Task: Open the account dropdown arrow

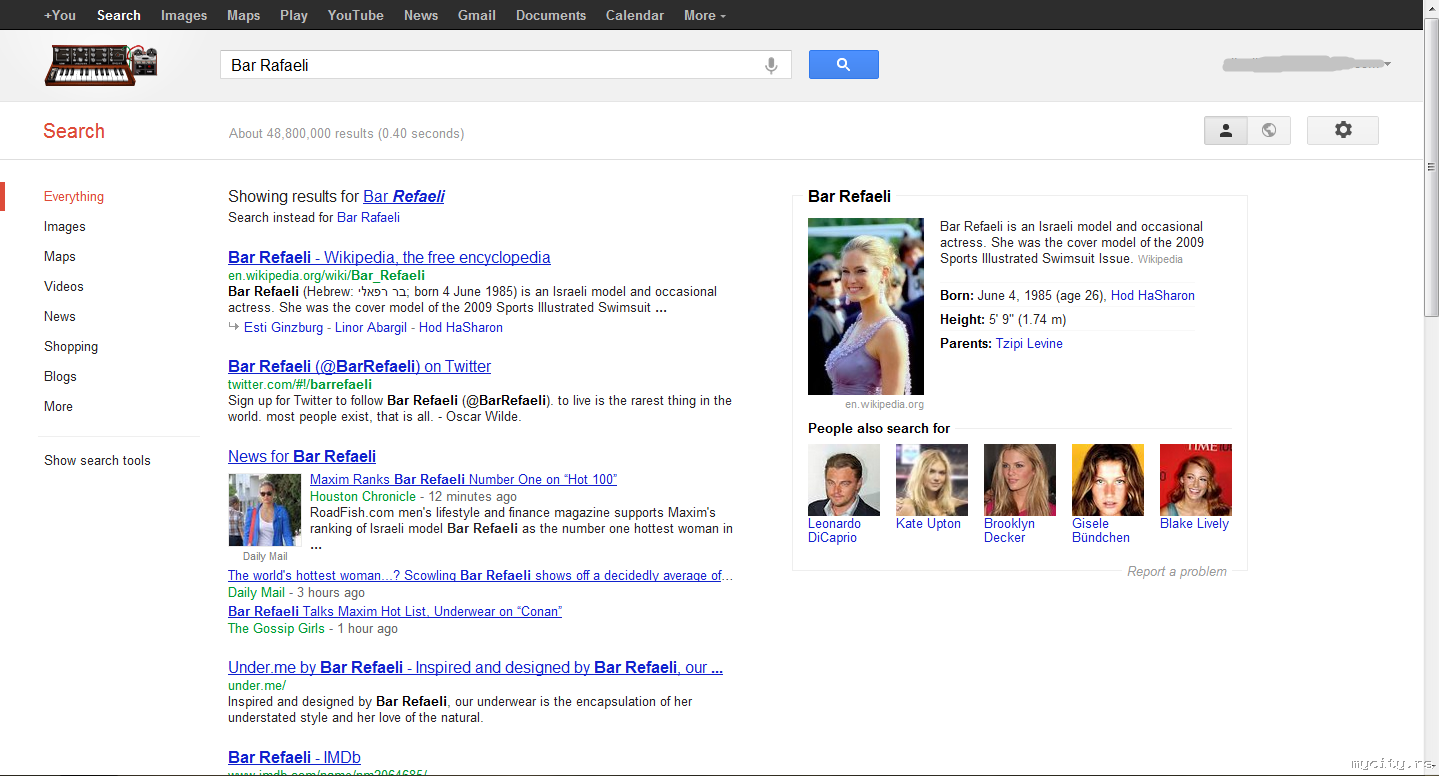Action: pyautogui.click(x=1387, y=64)
